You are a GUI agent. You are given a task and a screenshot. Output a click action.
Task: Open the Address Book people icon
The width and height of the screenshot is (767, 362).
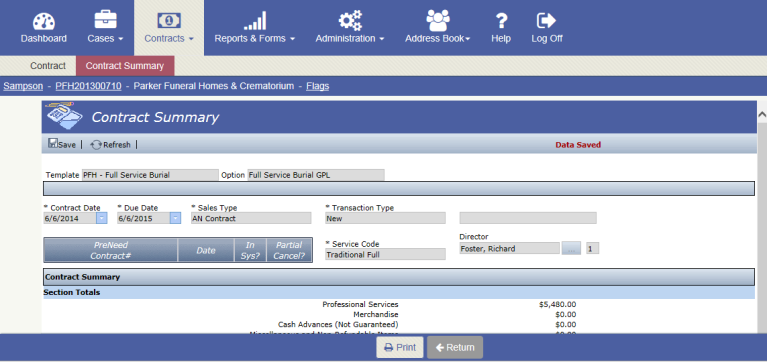coord(437,21)
